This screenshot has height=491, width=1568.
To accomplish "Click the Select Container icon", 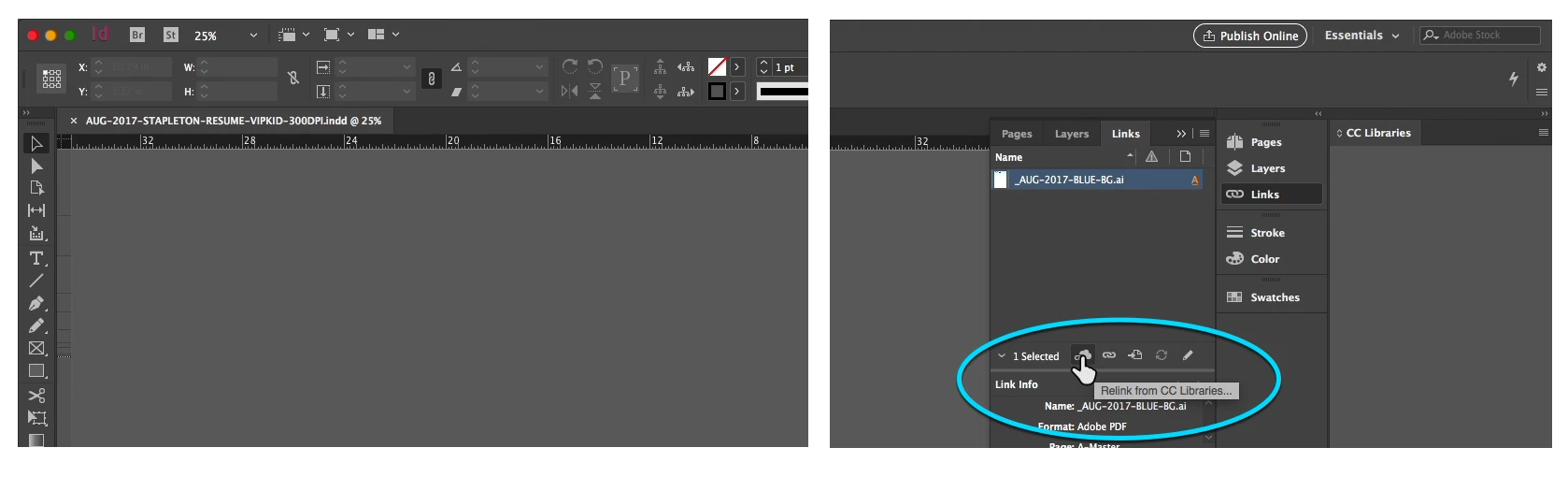I will [x=660, y=66].
